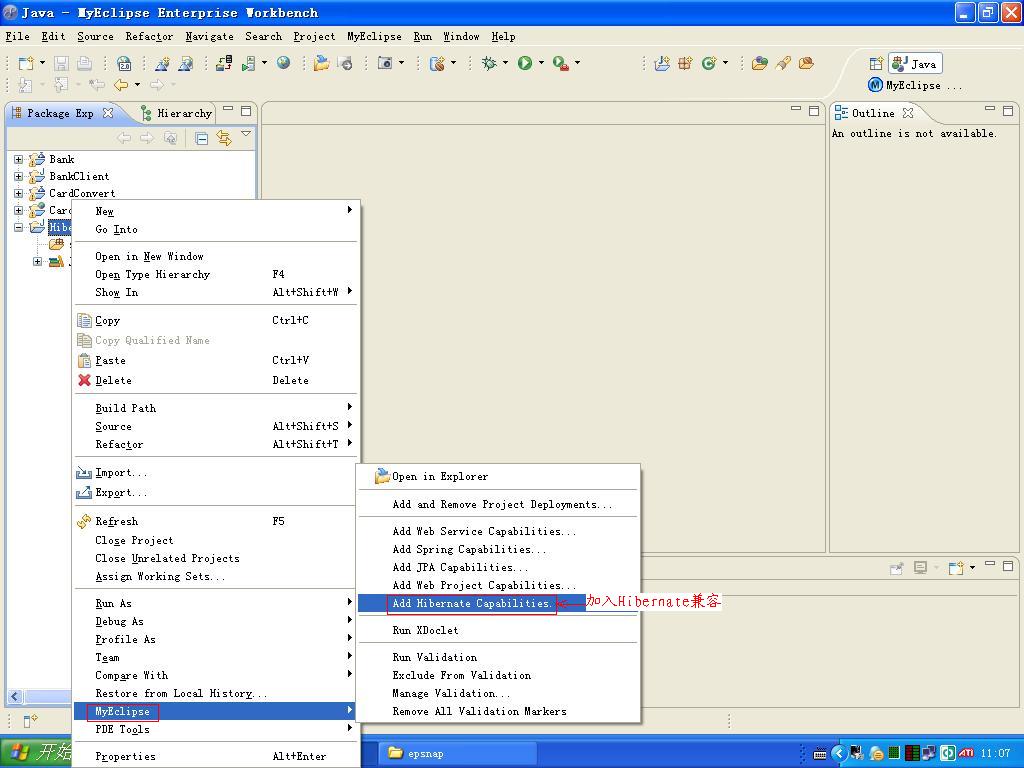
Task: Click the globe icon labeled 2.0
Action: coord(124,63)
